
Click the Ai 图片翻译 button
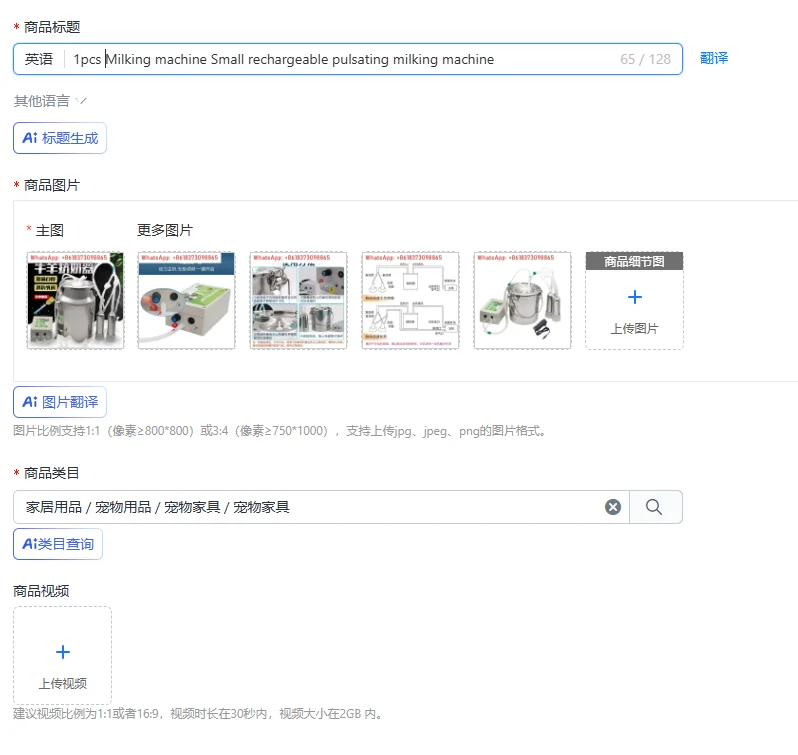tap(60, 402)
